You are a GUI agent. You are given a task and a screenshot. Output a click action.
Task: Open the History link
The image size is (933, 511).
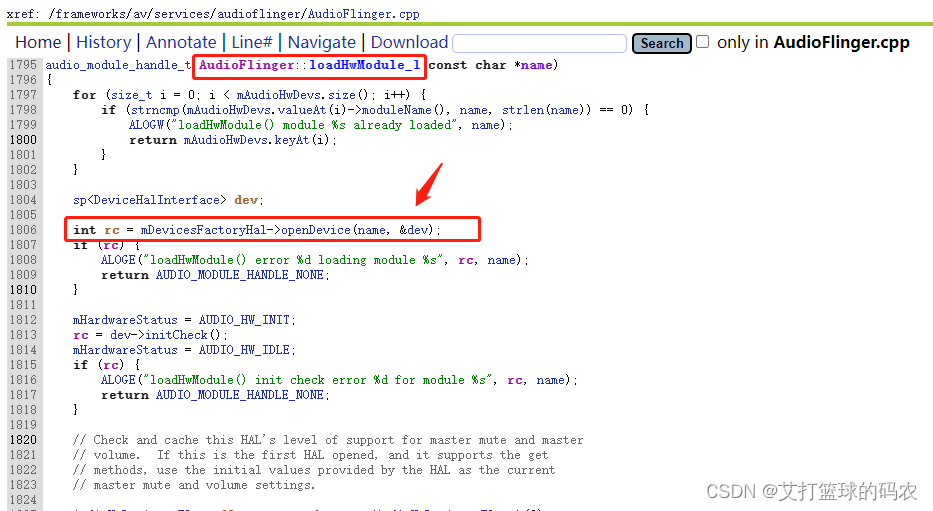[104, 42]
